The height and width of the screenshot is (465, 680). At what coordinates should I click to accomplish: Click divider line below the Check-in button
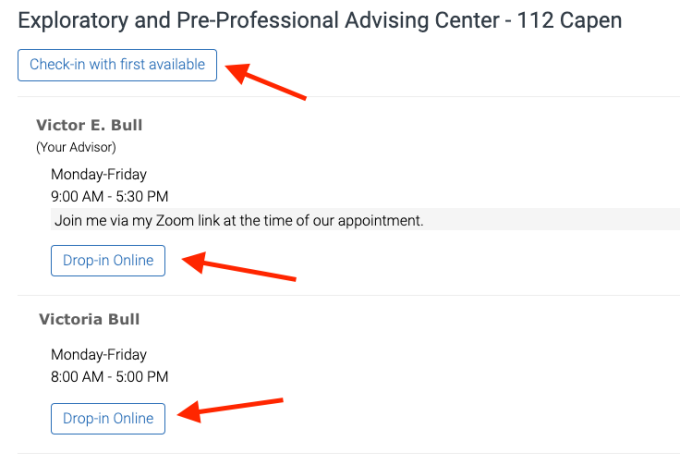coord(340,97)
